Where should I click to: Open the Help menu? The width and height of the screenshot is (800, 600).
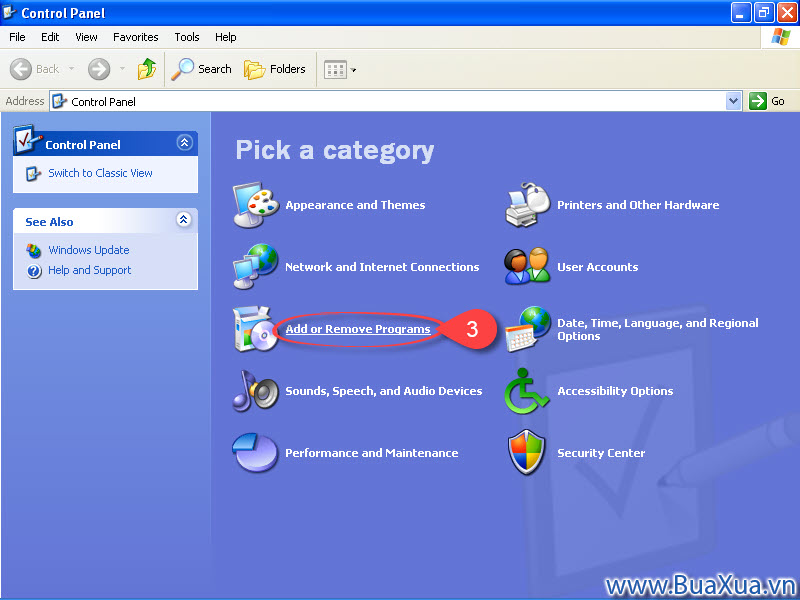coord(226,37)
